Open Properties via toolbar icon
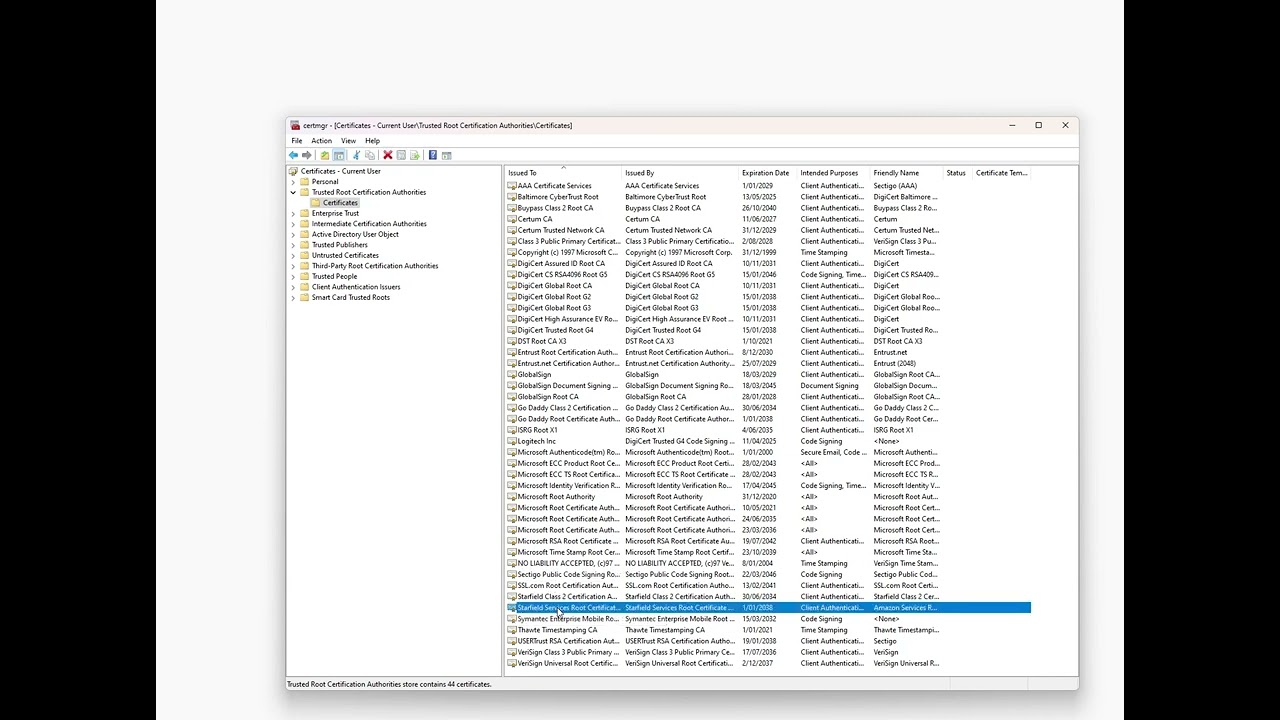Screen dimensions: 1280x720 click(401, 155)
